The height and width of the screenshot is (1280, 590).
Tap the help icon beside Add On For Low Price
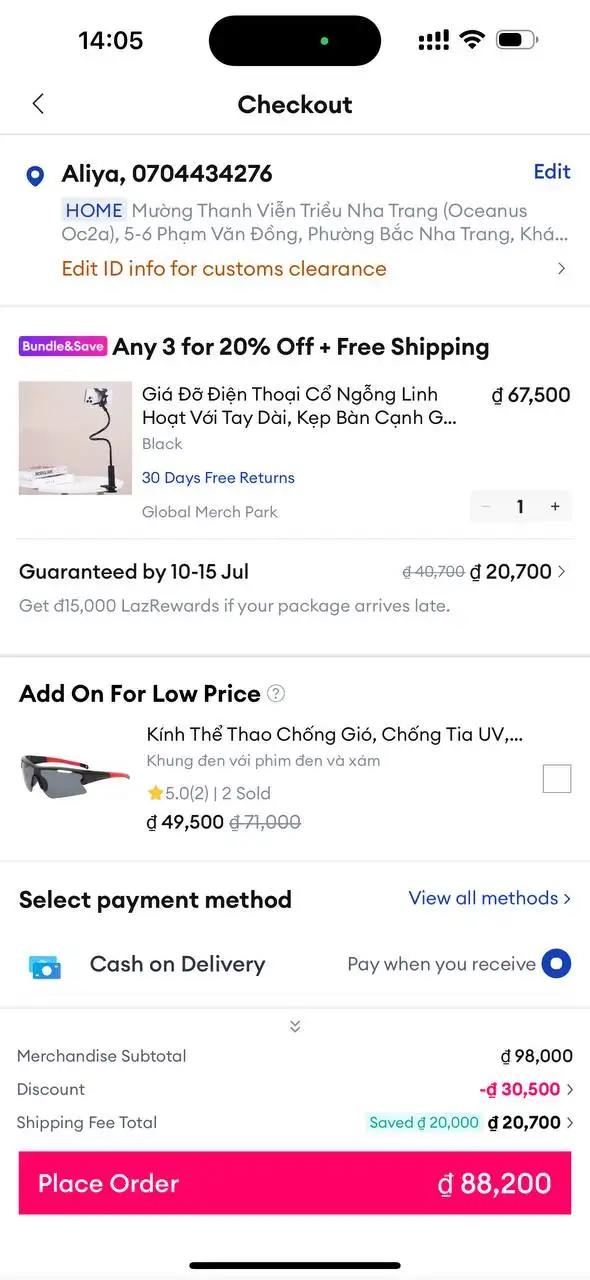[277, 694]
